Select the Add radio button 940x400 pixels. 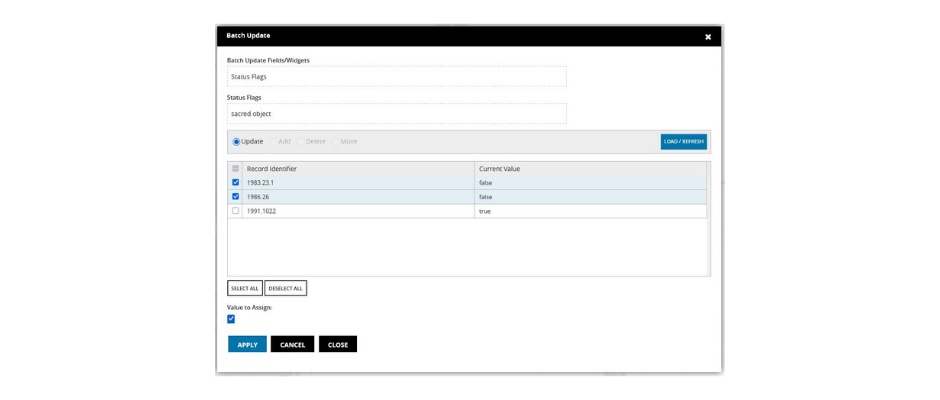273,142
